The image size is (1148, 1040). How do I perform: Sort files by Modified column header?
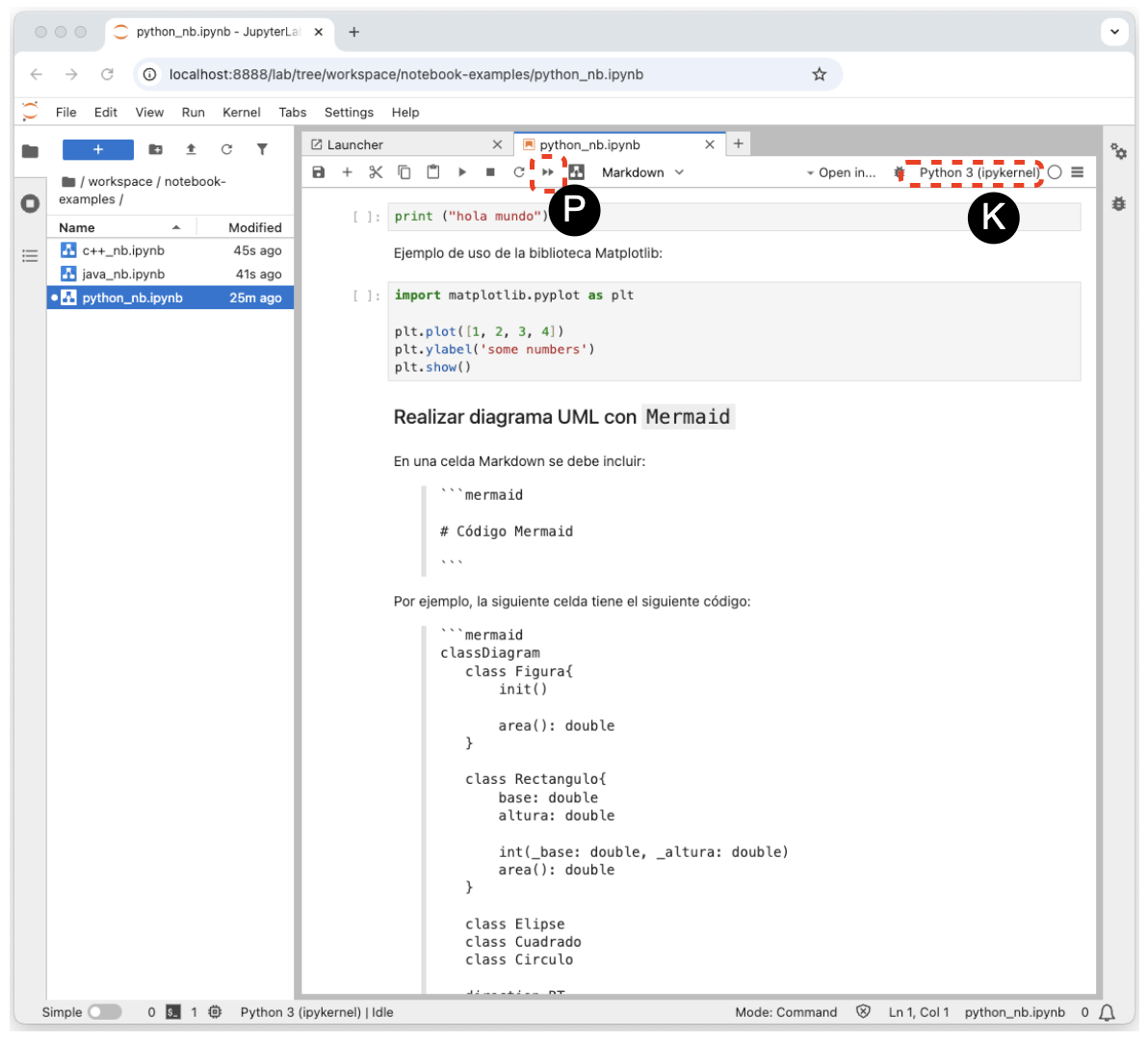246,227
